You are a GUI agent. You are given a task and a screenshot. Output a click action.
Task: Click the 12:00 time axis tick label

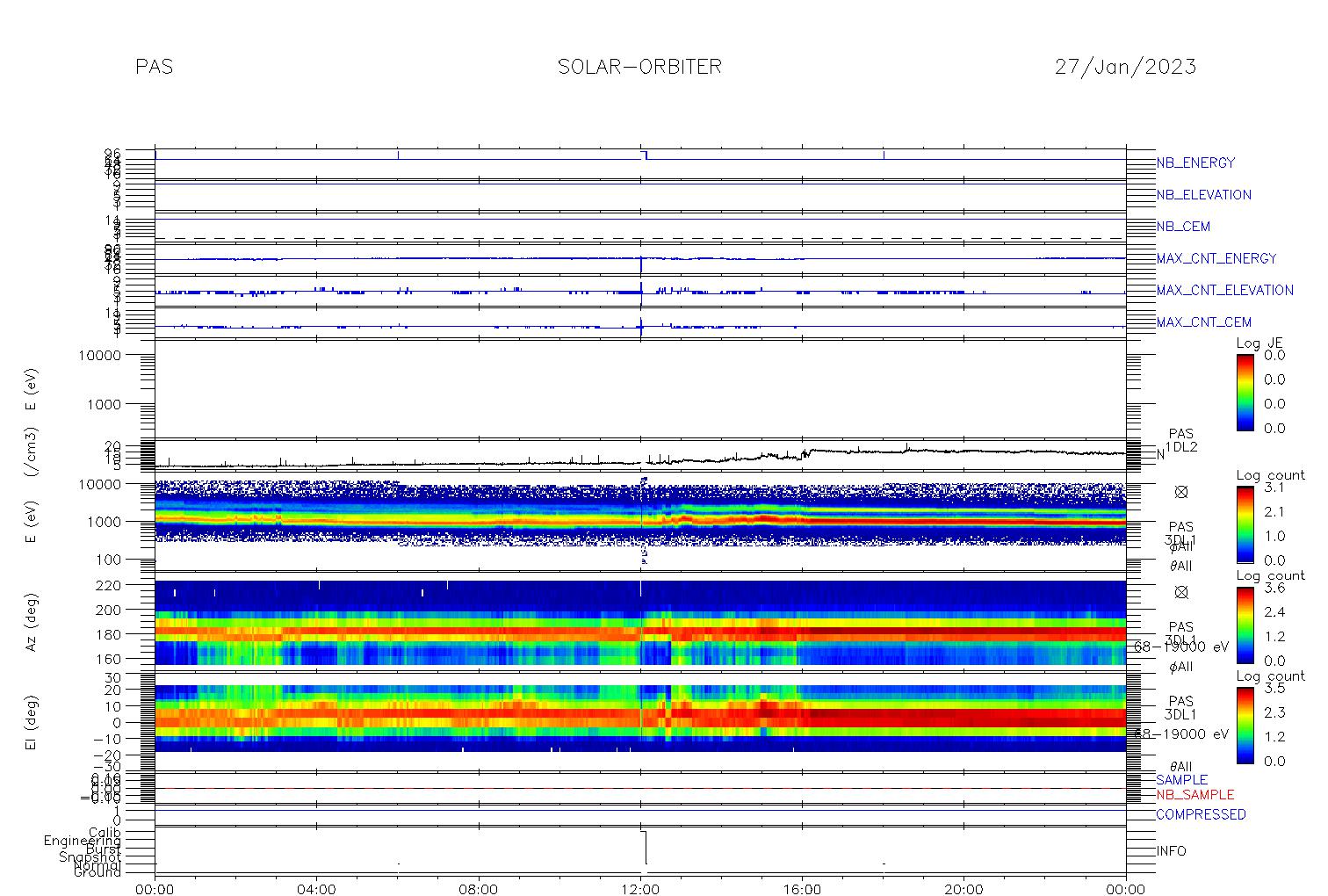click(x=640, y=889)
